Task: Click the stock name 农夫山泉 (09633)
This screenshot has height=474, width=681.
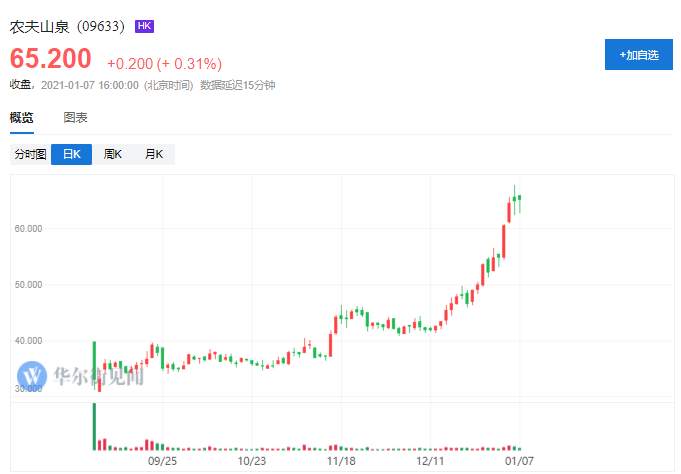Action: tap(67, 27)
